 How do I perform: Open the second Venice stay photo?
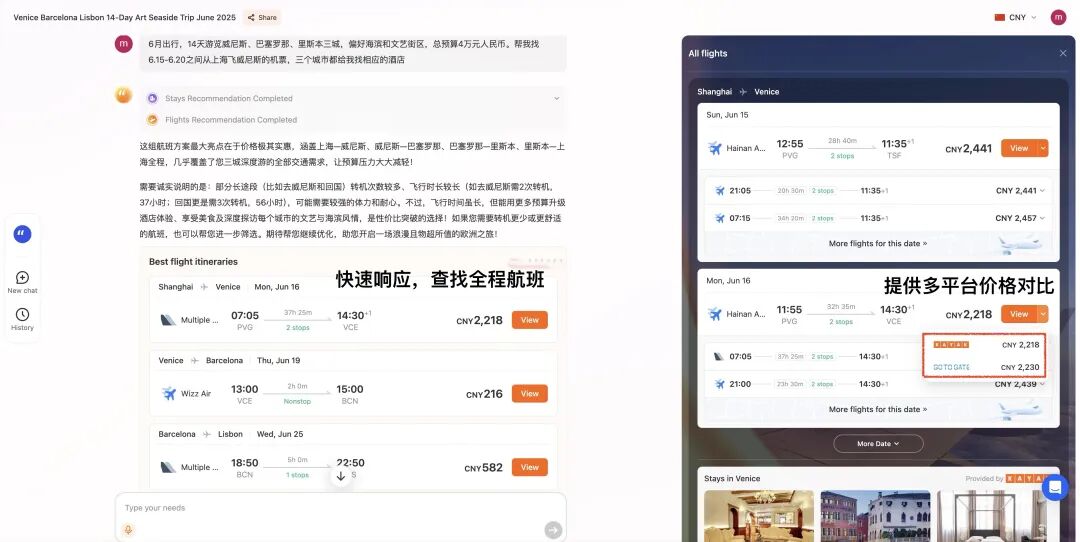pos(875,516)
